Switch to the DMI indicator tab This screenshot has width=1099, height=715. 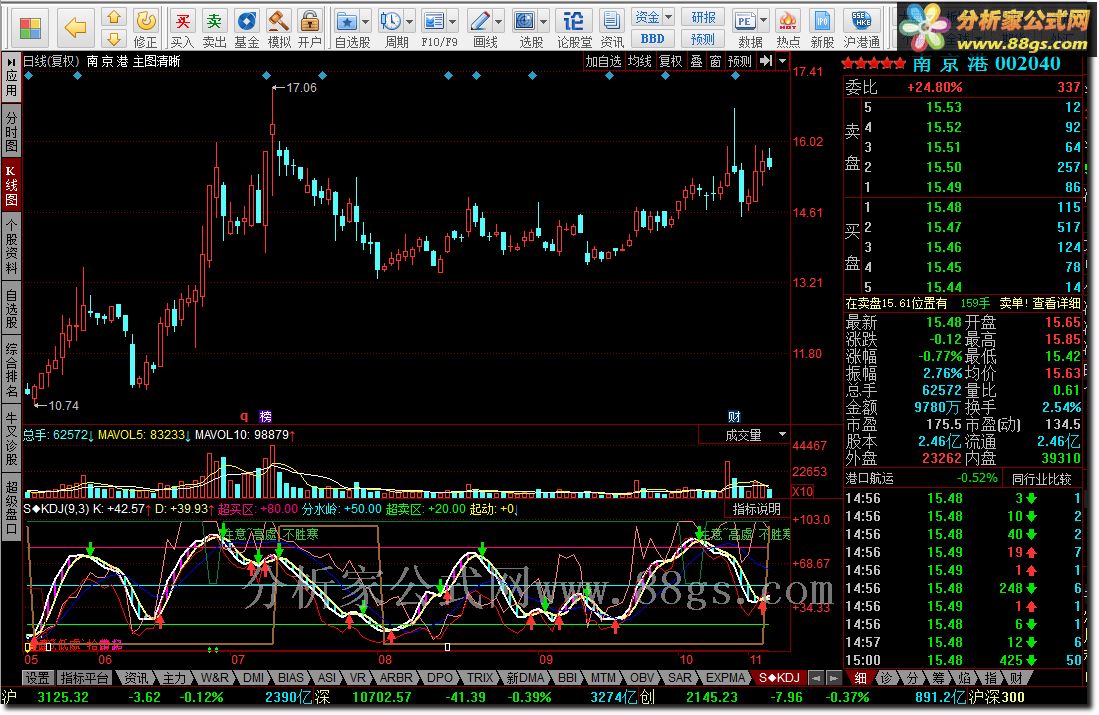[x=254, y=678]
